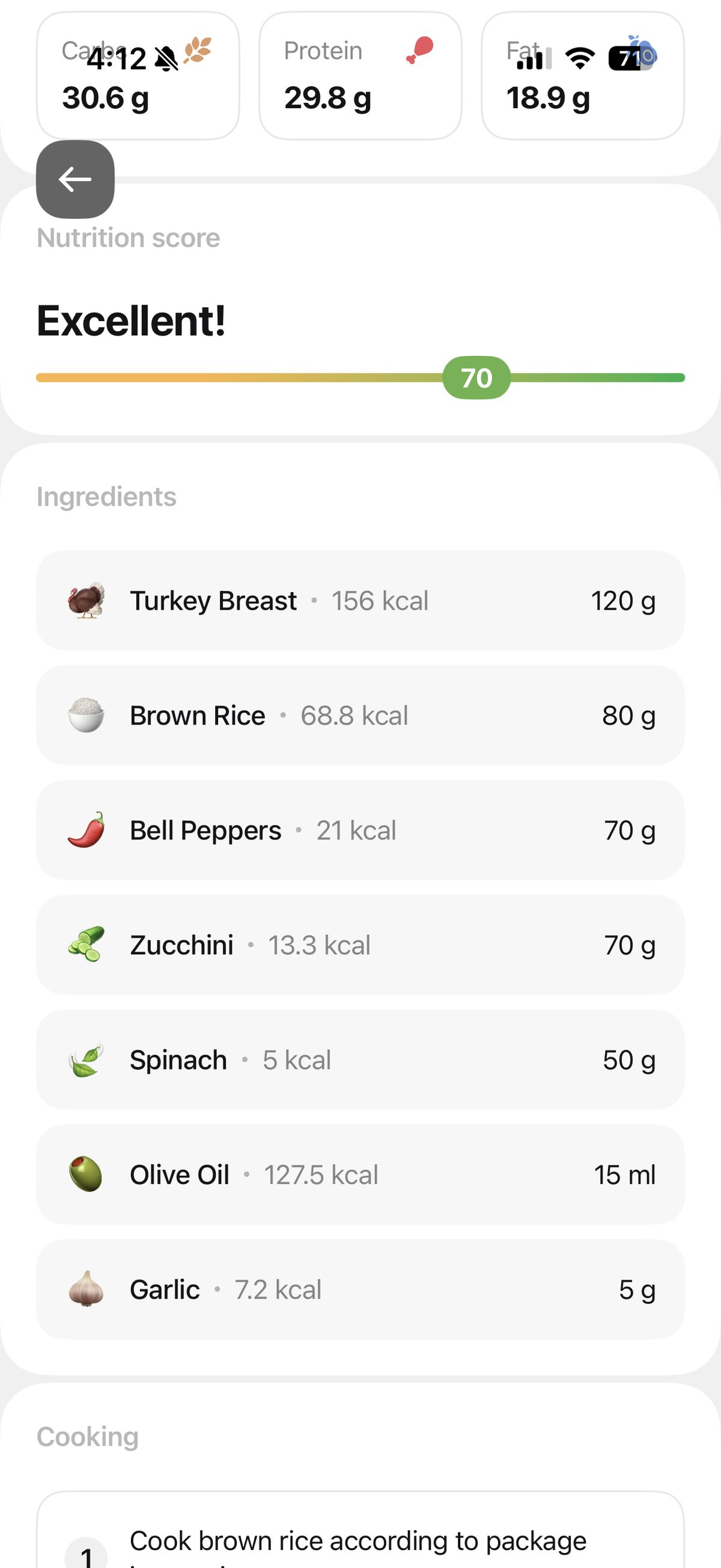Tap the spinach leaves icon
Screen dimensions: 721x1568
tap(86, 1060)
